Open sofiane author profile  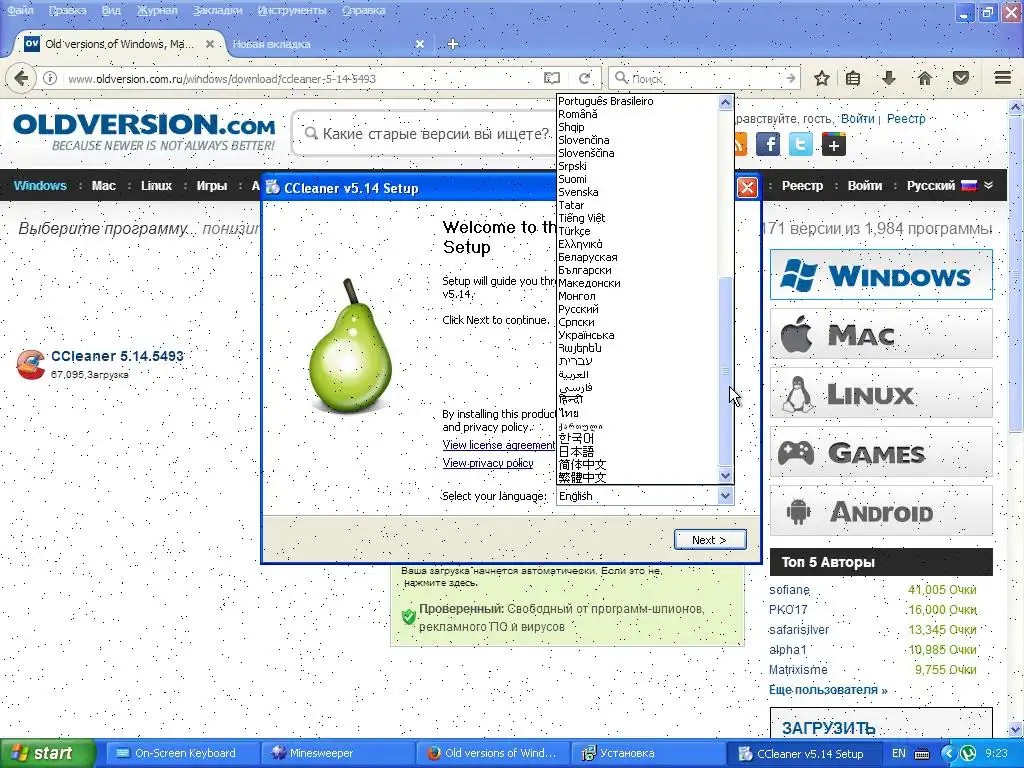(x=789, y=590)
